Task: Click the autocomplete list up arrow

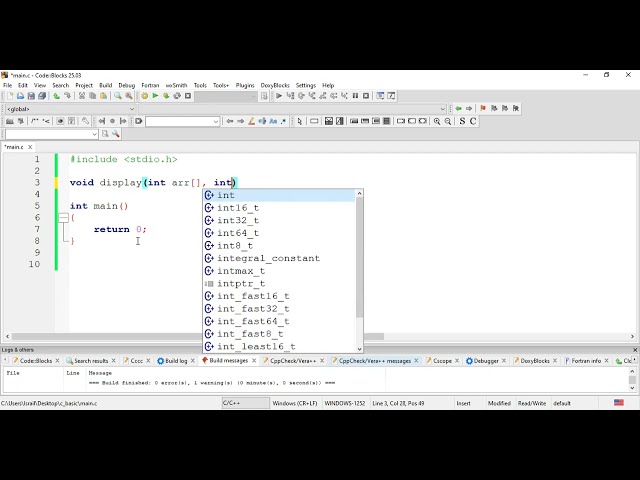Action: click(360, 193)
